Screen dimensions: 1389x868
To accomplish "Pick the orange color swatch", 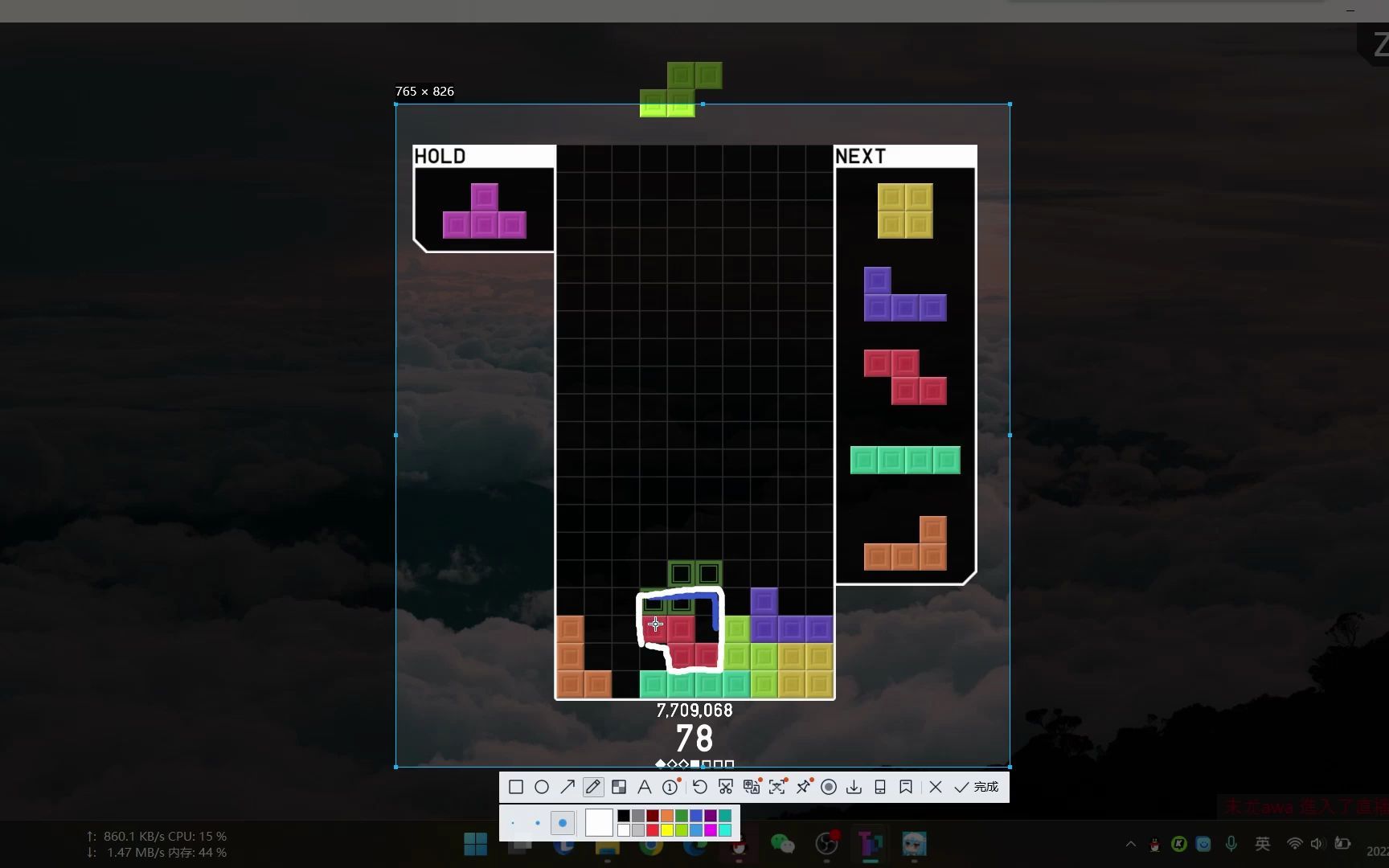I will [x=667, y=816].
